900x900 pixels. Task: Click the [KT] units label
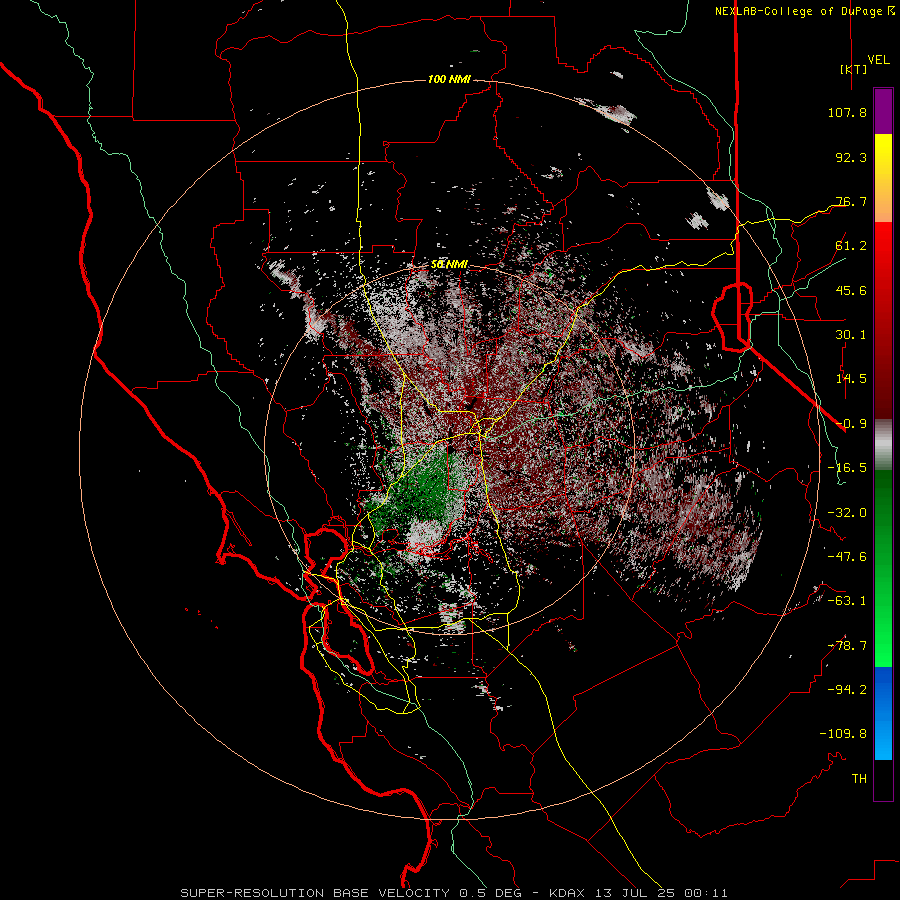pos(853,69)
